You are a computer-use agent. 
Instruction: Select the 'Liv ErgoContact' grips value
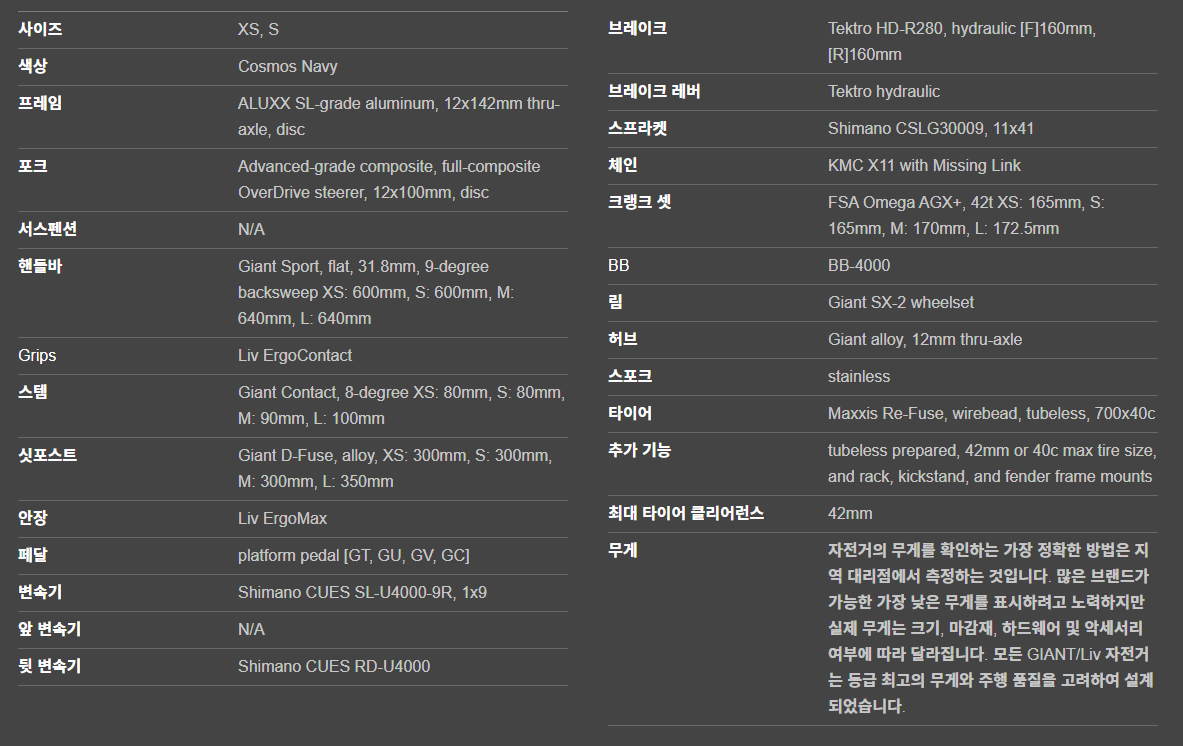pyautogui.click(x=295, y=355)
